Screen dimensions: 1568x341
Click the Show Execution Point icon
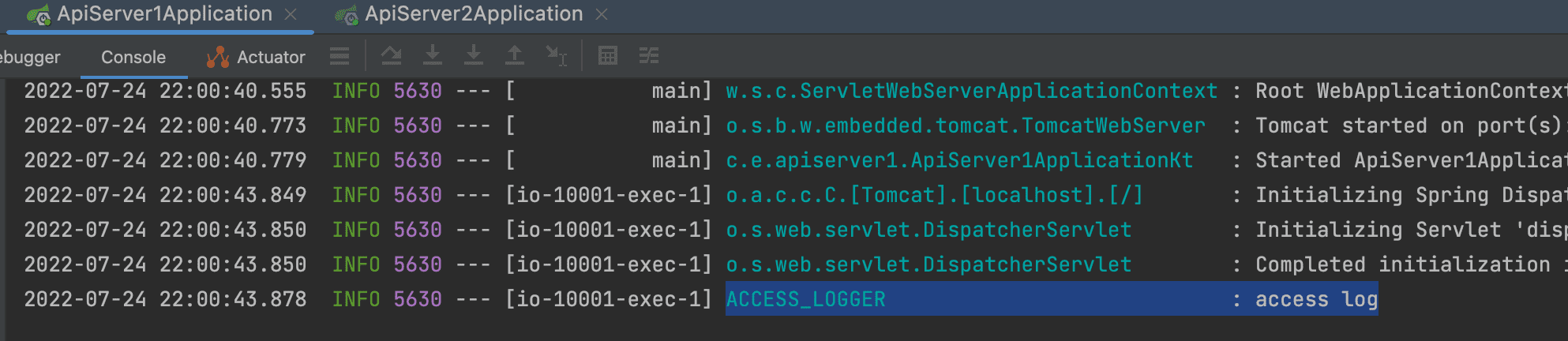pos(339,56)
